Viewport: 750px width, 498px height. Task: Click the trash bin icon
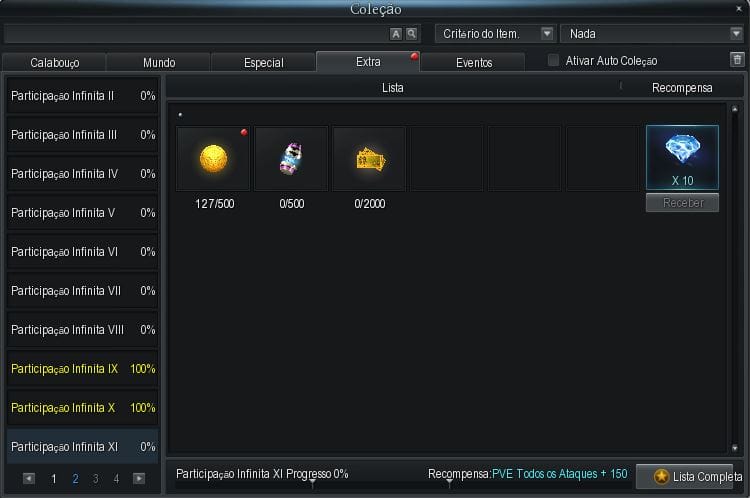(x=737, y=60)
